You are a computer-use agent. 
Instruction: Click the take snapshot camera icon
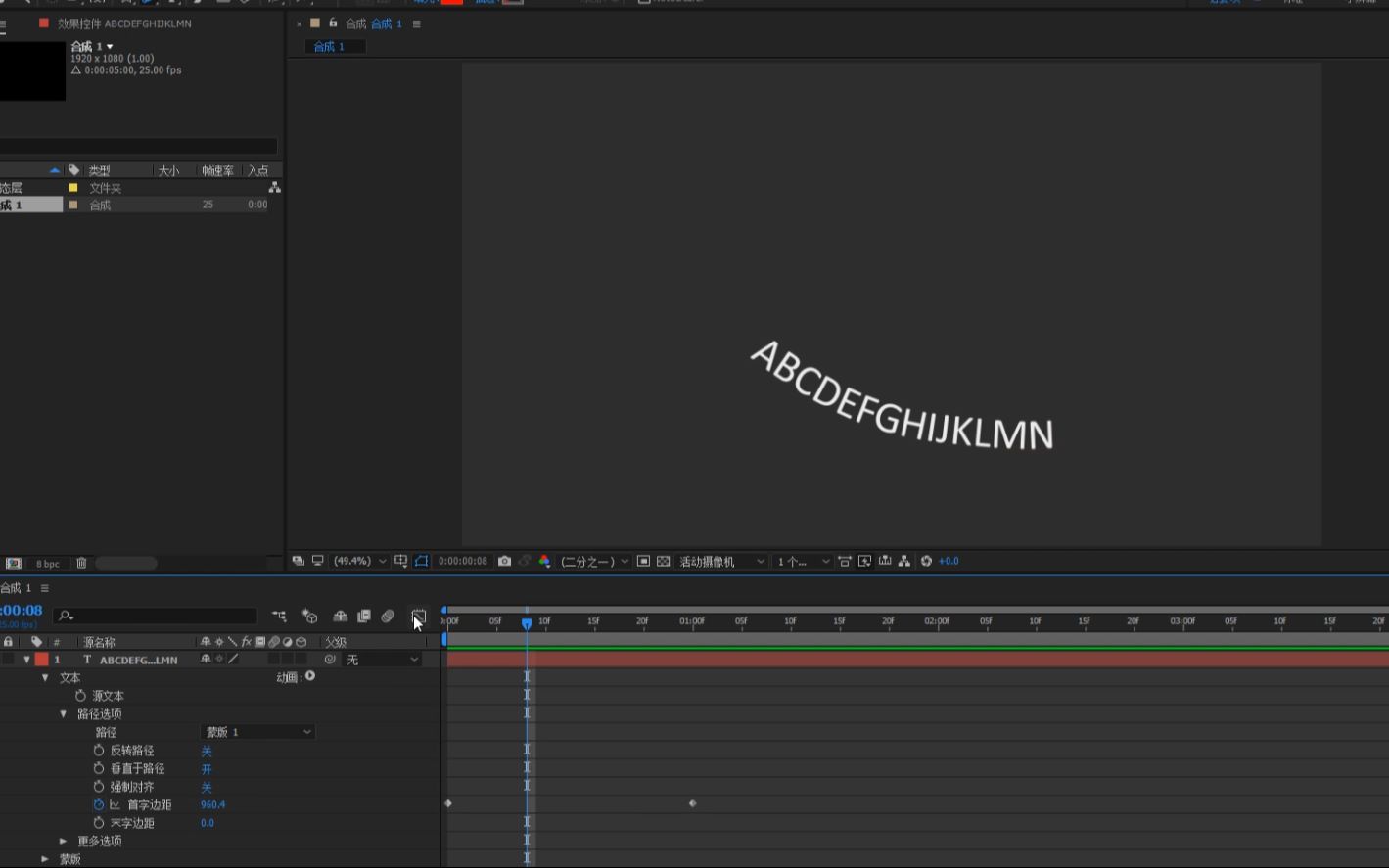point(504,561)
